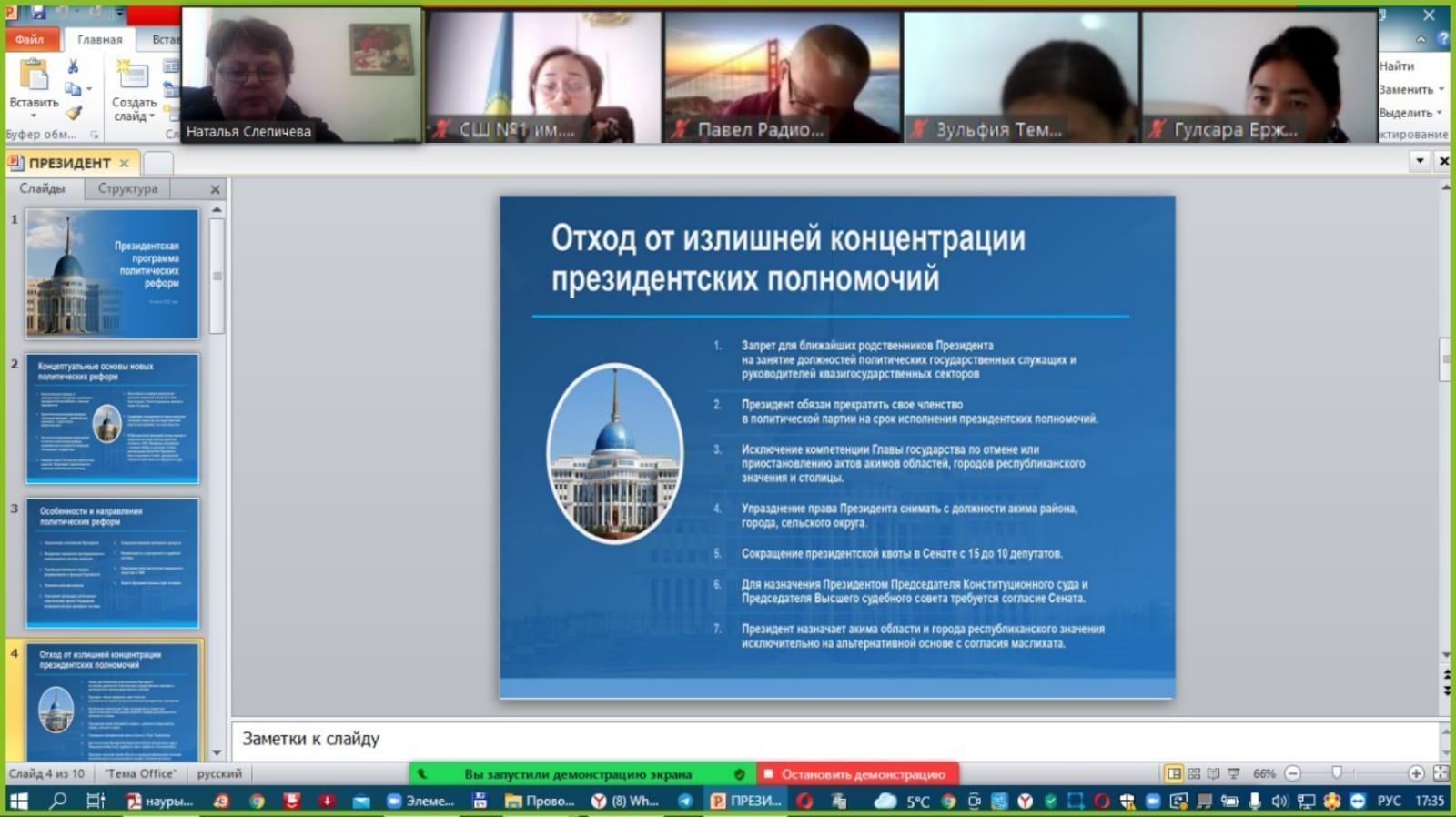1456x817 pixels.
Task: Click the Paste (Вставить) clipboard icon
Action: coord(34,75)
